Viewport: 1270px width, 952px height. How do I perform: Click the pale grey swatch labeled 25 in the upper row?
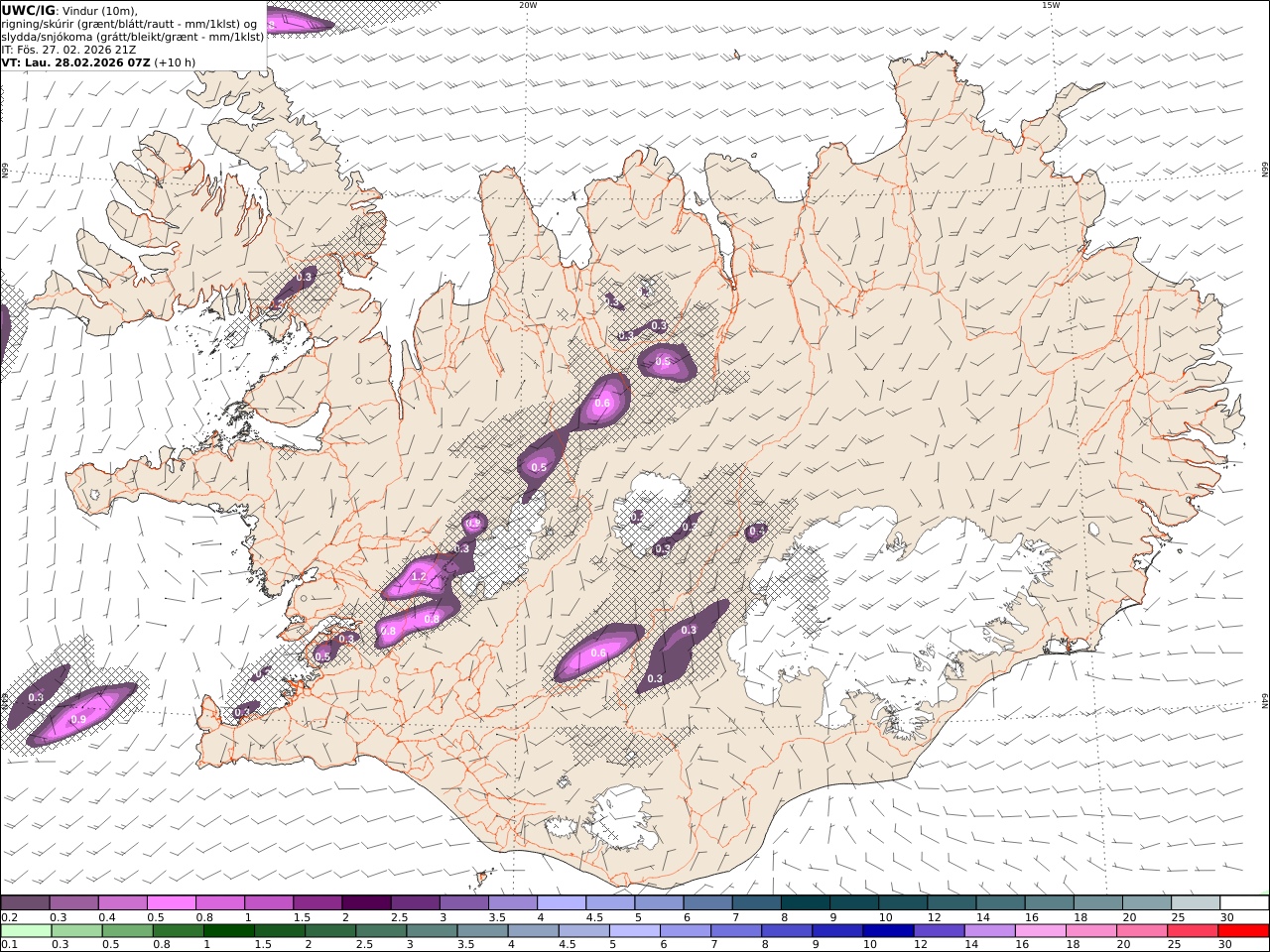pos(1196,902)
